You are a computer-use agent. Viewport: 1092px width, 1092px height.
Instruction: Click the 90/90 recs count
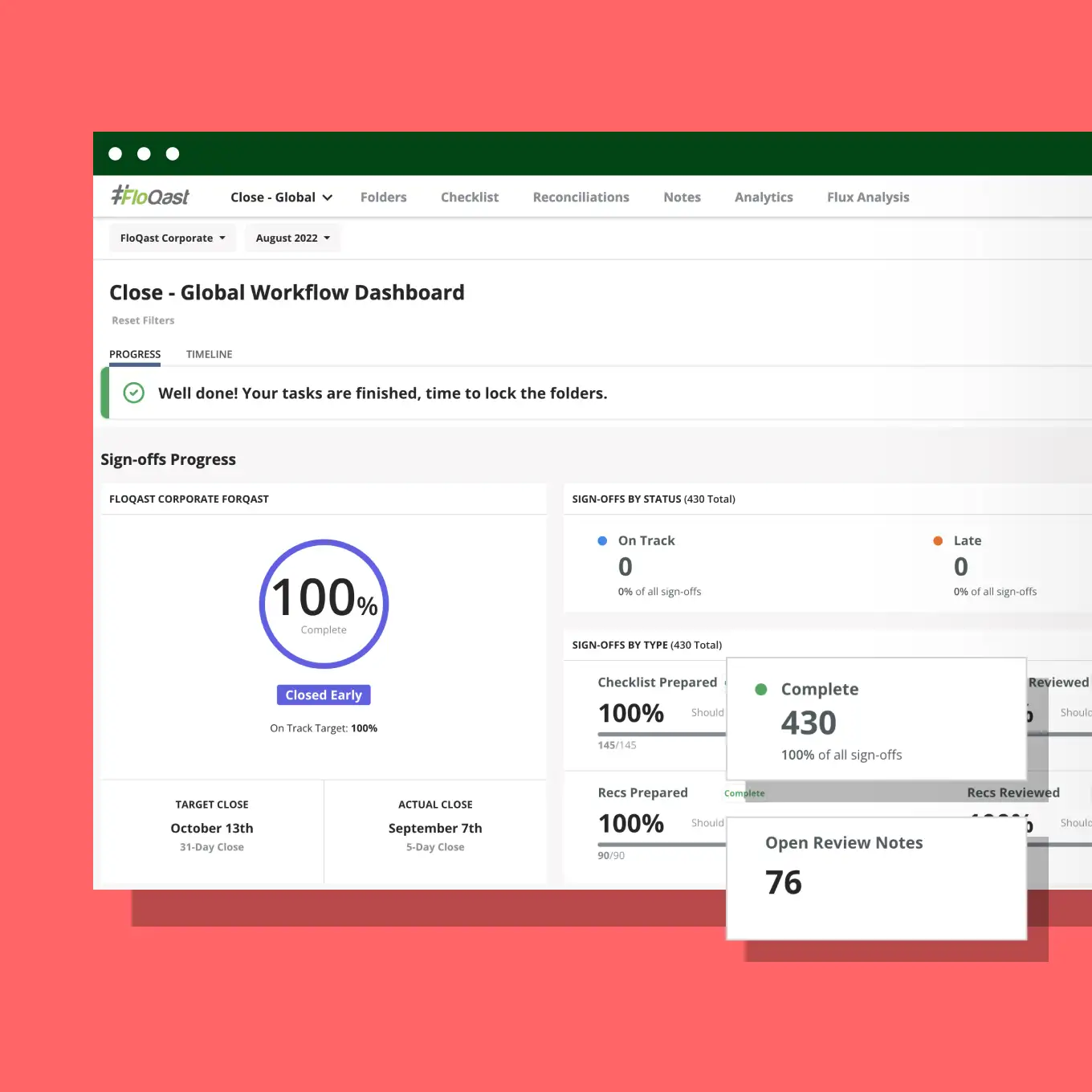(611, 856)
